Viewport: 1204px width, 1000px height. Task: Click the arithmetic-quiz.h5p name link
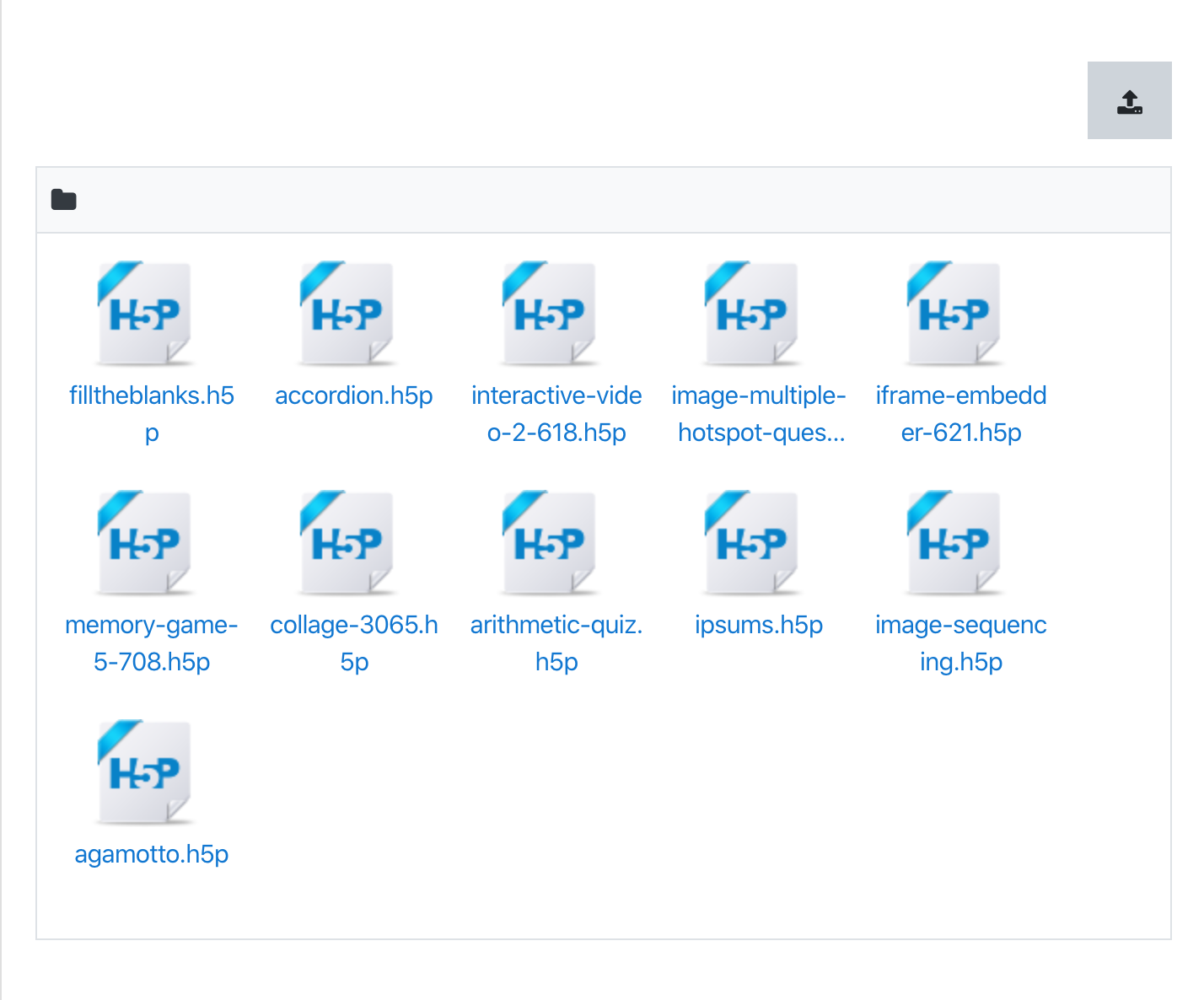(x=556, y=643)
